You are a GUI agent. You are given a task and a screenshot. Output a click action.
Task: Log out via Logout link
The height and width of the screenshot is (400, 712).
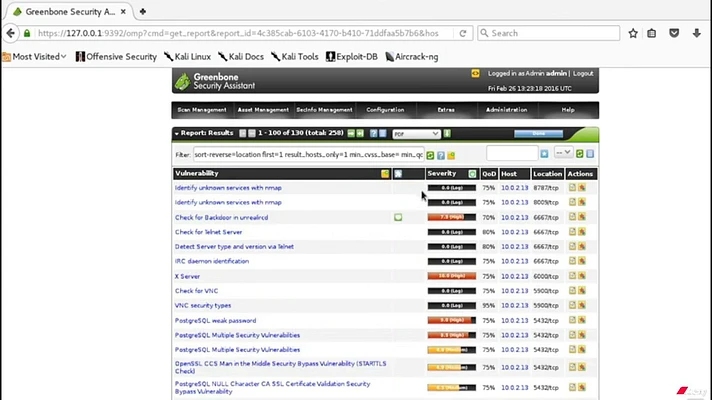coord(583,73)
